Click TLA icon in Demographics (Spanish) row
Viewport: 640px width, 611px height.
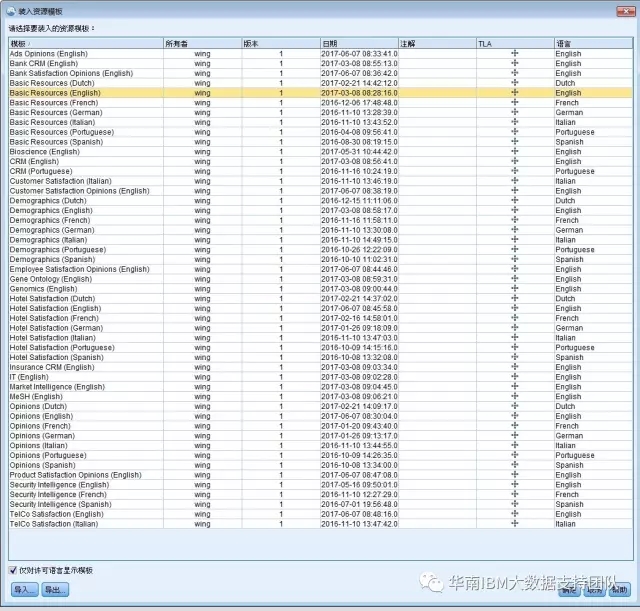[515, 259]
